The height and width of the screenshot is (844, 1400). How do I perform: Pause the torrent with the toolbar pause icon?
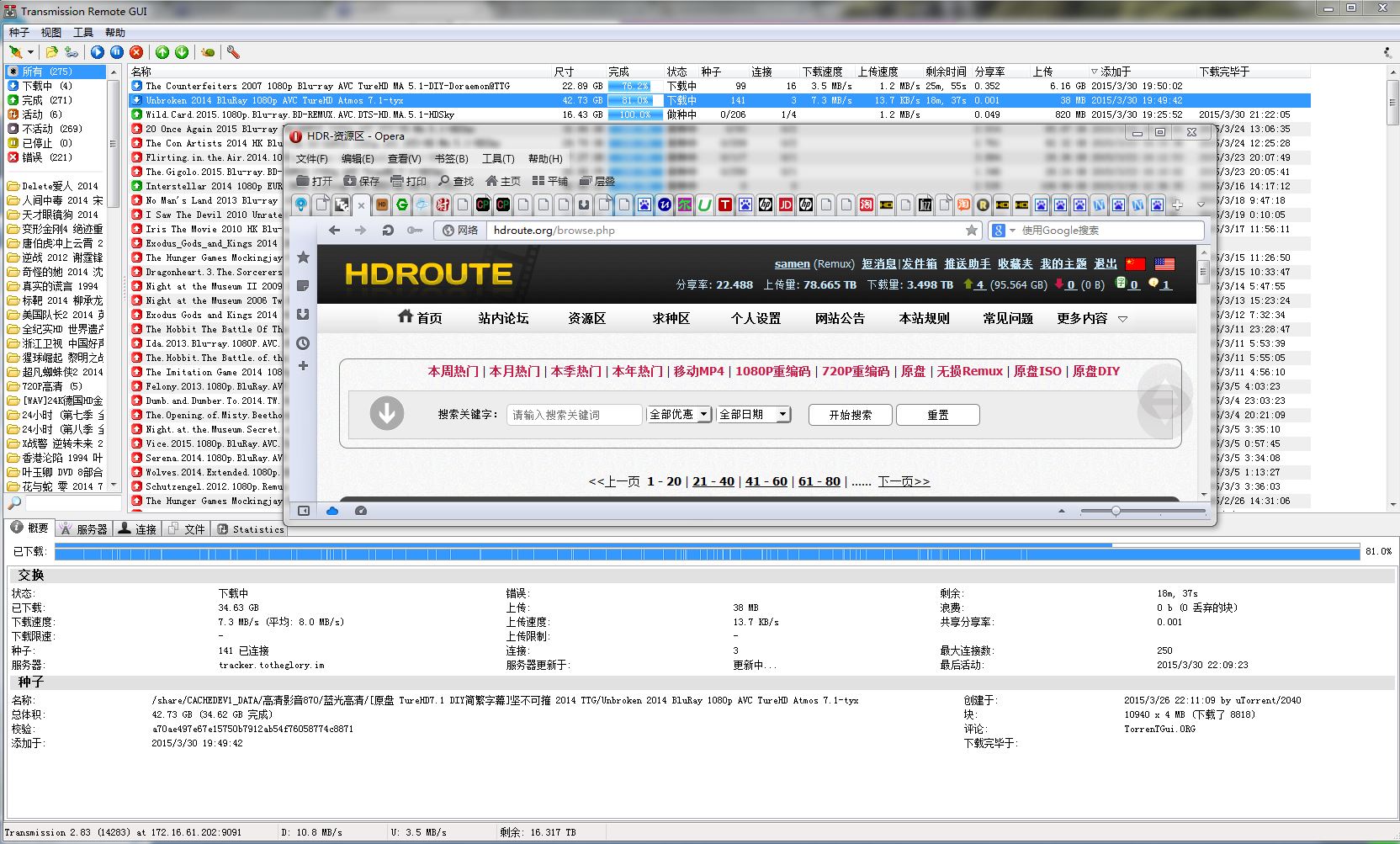coord(117,52)
